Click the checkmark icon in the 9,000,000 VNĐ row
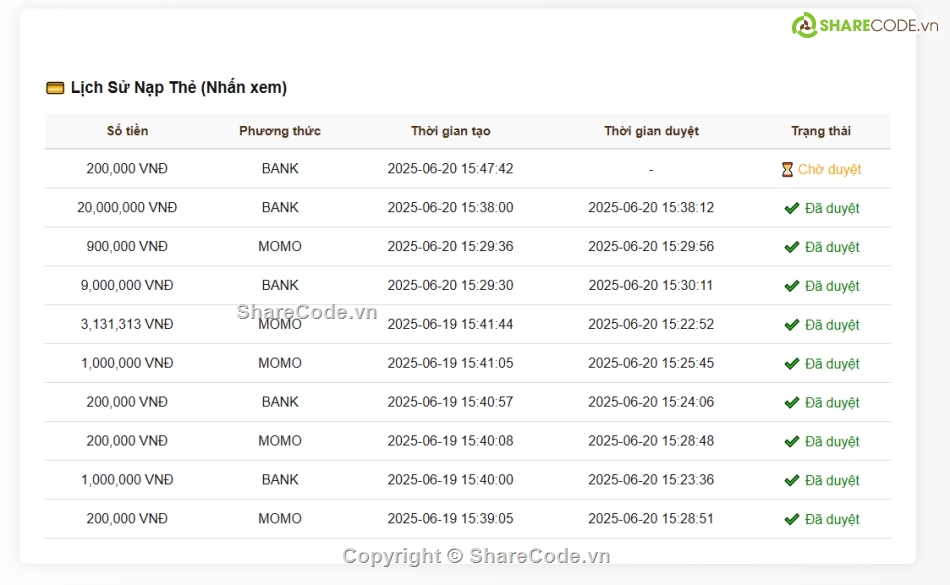This screenshot has height=585, width=950. [791, 286]
